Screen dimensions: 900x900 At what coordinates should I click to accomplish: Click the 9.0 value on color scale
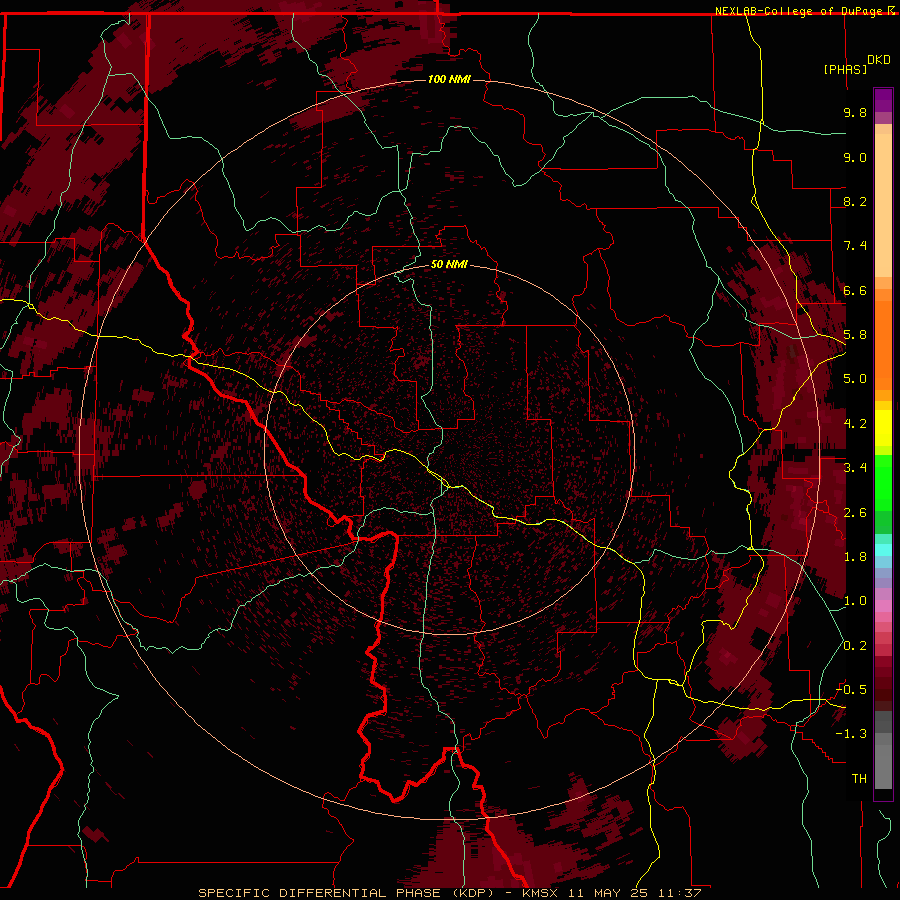point(855,157)
